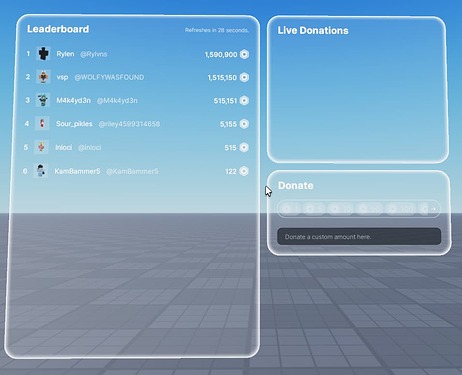
Task: Click the amount 515,151
Action: click(225, 101)
